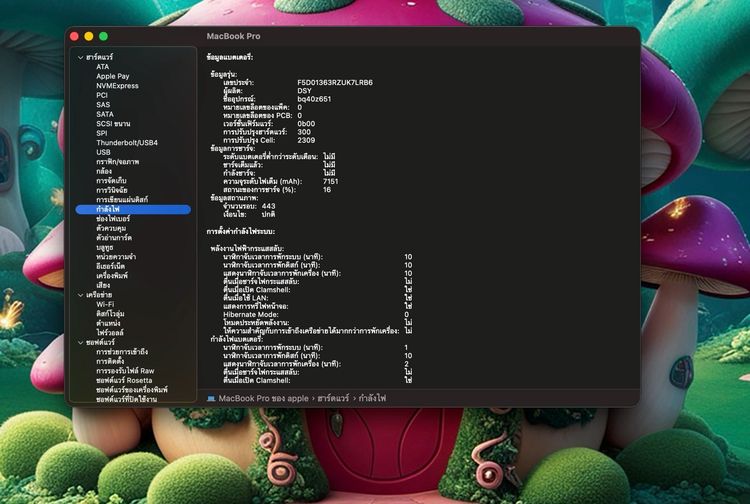Click the Hibernate Mode label
The width and height of the screenshot is (750, 504).
(x=251, y=315)
